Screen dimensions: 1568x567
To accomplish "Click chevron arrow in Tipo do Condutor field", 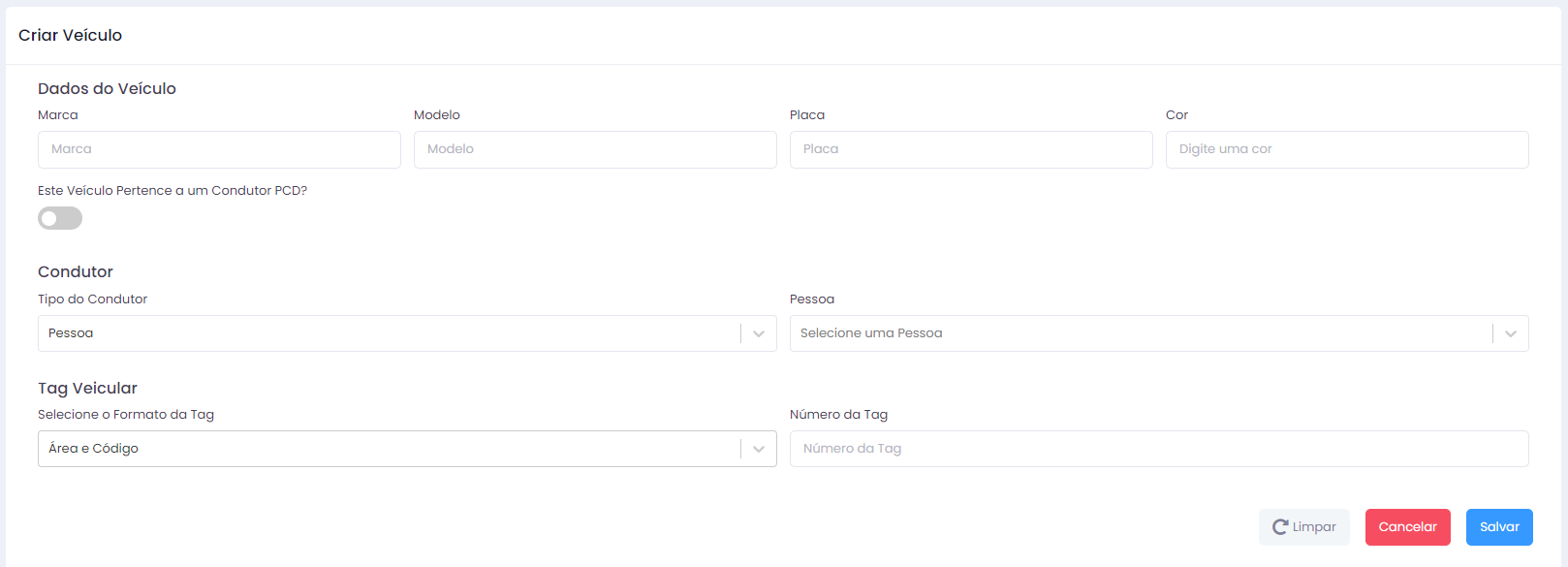I will click(759, 333).
